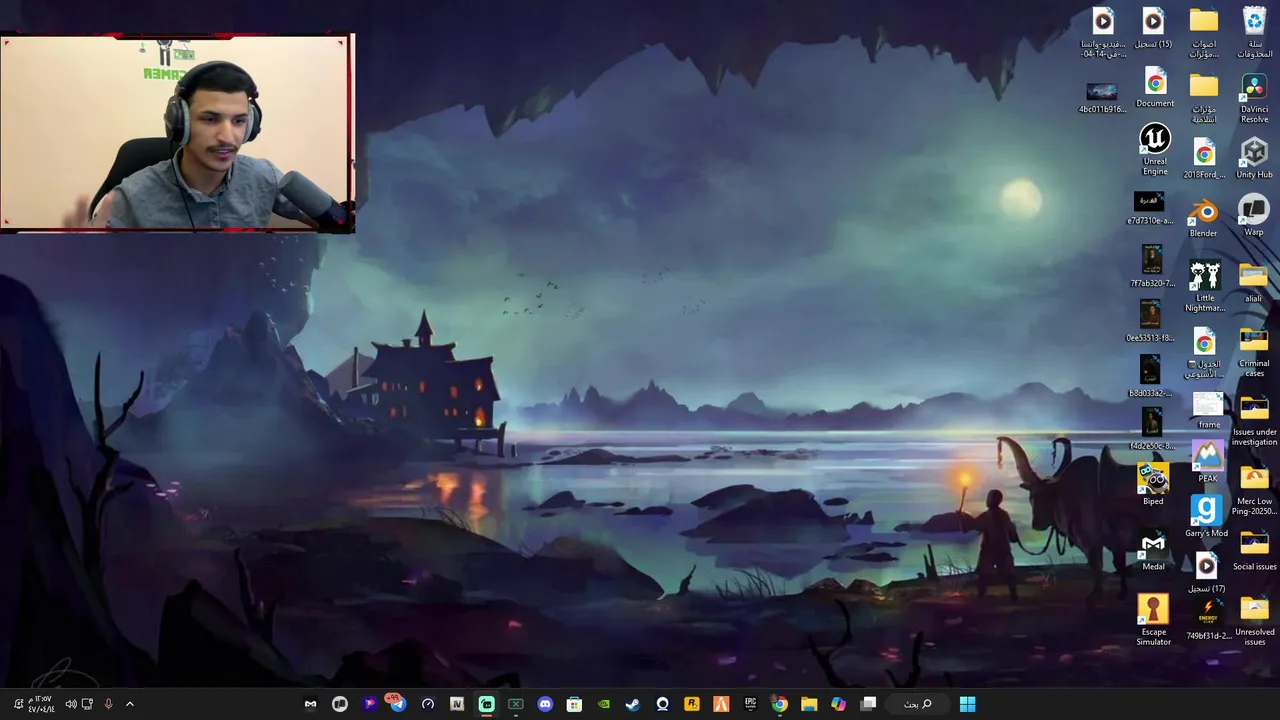Open Steam from the taskbar
Viewport: 1280px width, 720px height.
coord(632,704)
